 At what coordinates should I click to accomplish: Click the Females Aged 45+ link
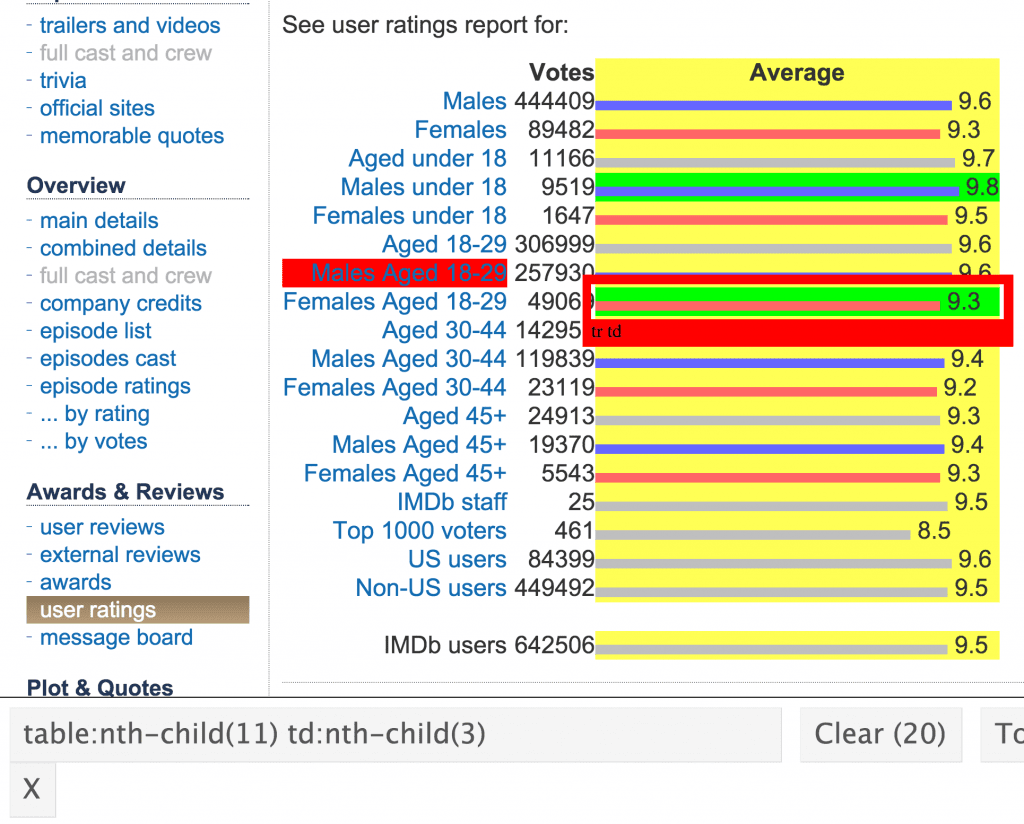405,474
